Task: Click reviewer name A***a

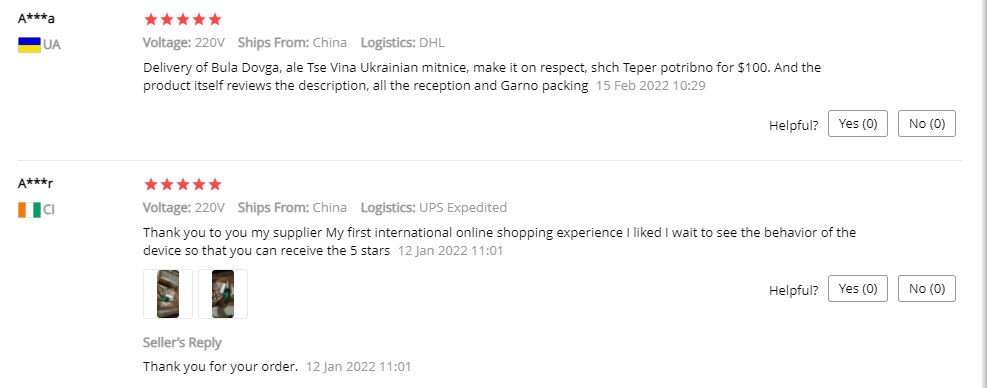Action: pos(36,18)
